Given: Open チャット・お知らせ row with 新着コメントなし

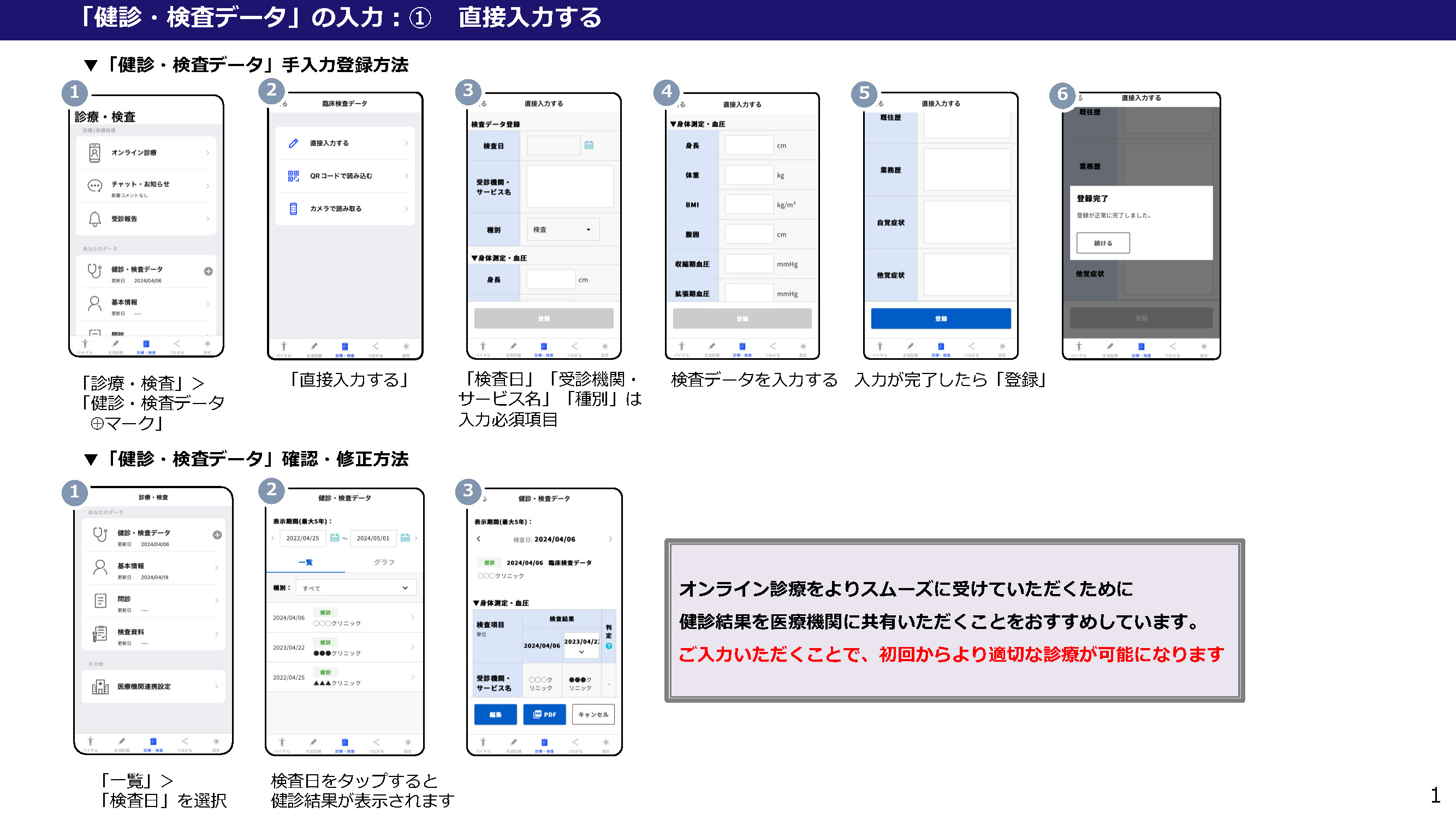Looking at the screenshot, I should tap(146, 186).
